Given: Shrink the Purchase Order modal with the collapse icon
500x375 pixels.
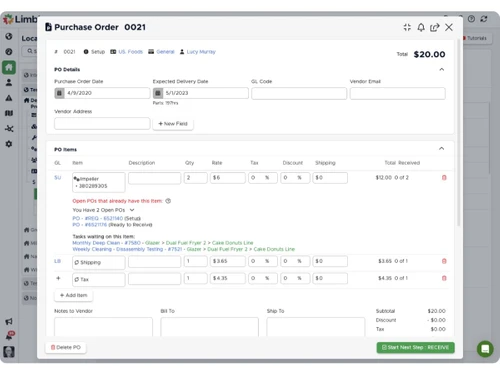Looking at the screenshot, I should pyautogui.click(x=407, y=27).
